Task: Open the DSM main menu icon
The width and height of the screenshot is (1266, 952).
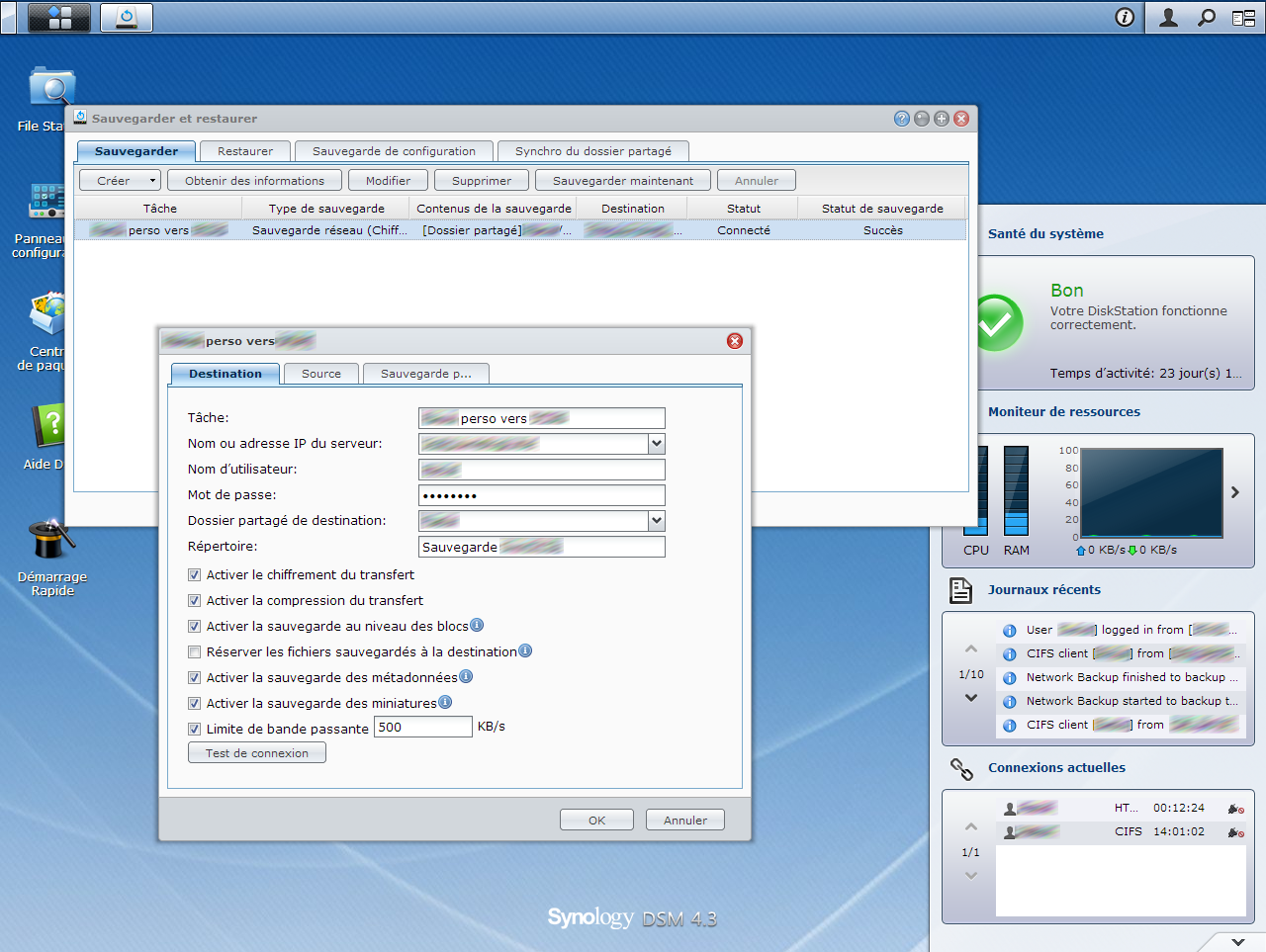Action: pyautogui.click(x=59, y=17)
